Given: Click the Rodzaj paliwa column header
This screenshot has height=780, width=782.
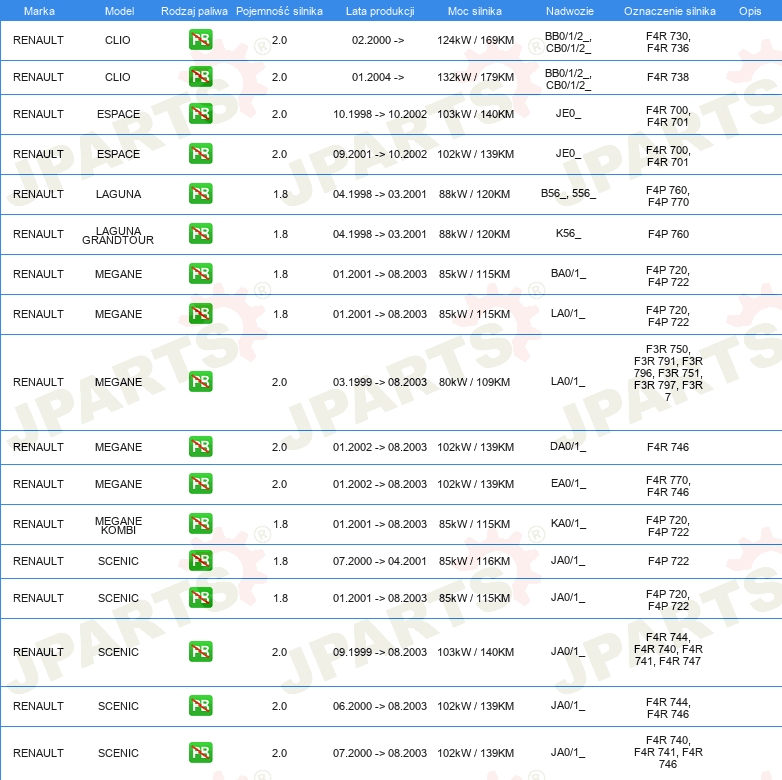Looking at the screenshot, I should tap(194, 11).
